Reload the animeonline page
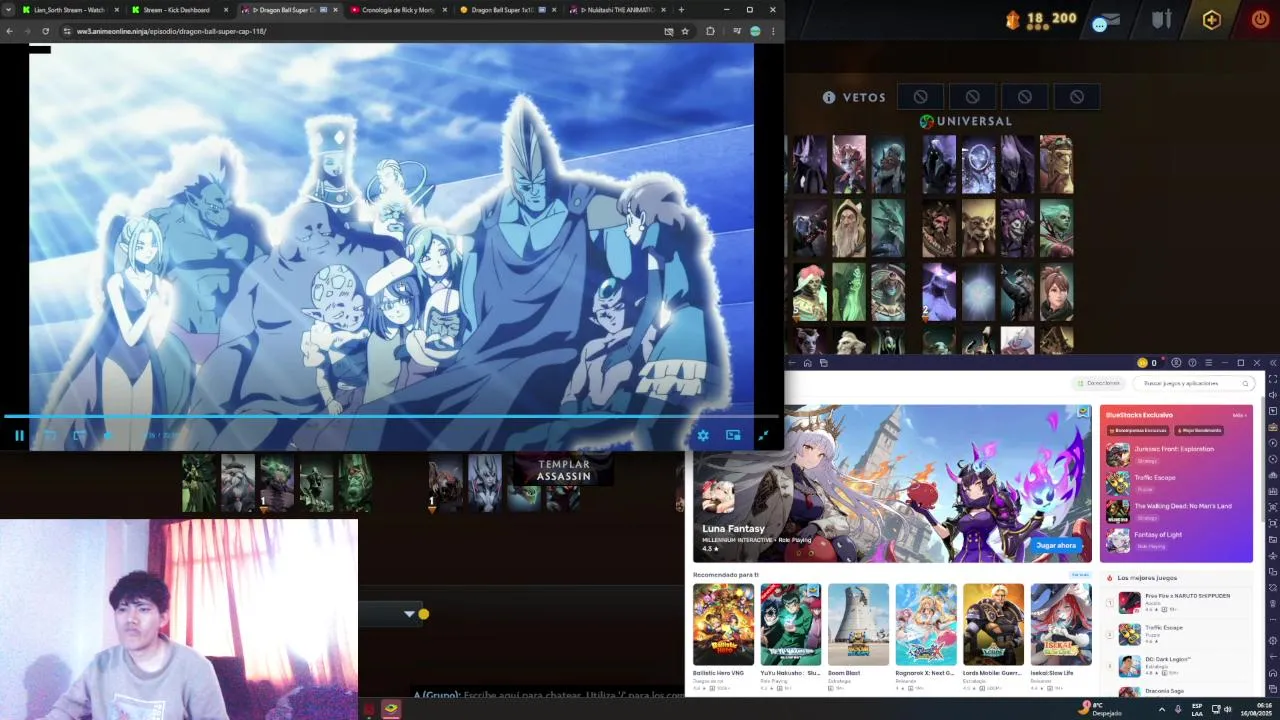 45,31
